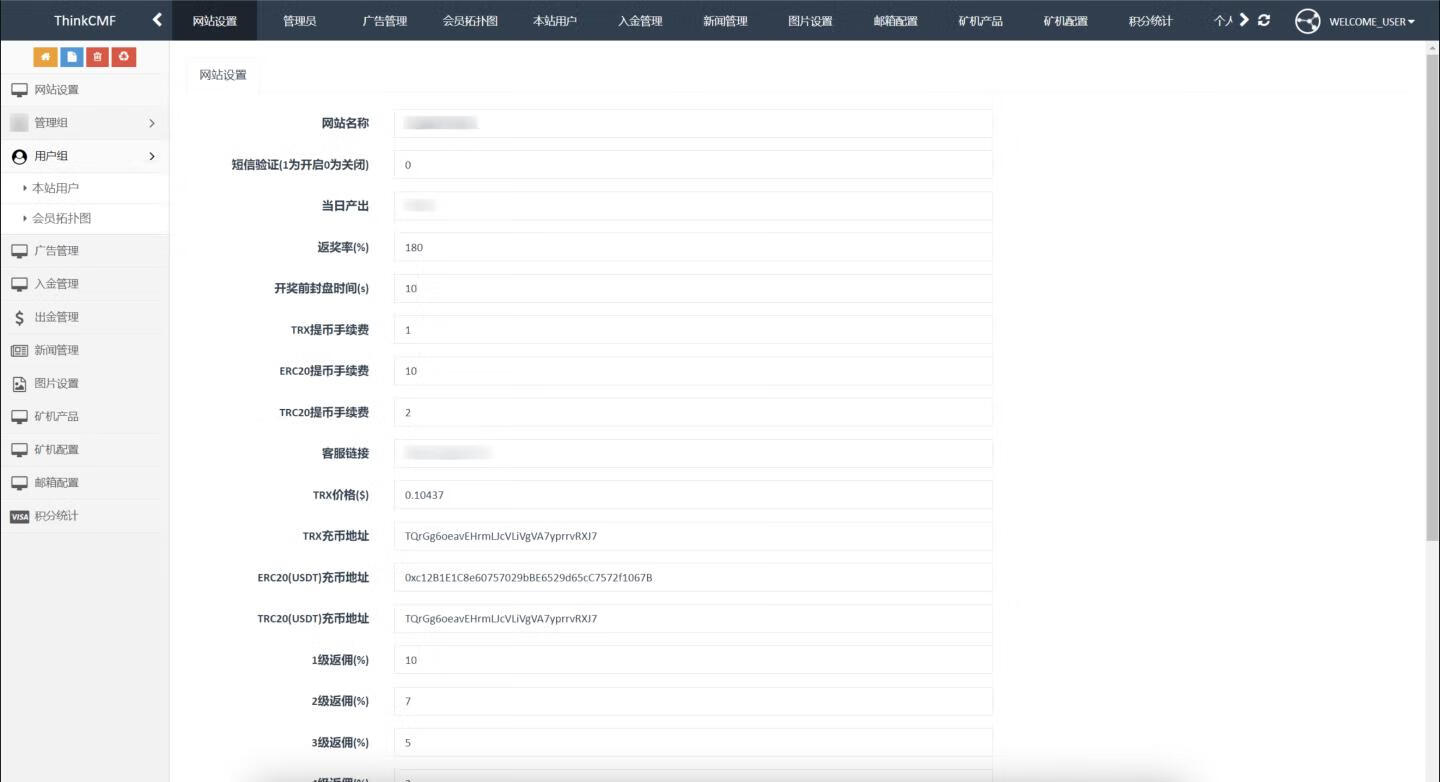Click the vertical scrollbar on the right
The height and width of the screenshot is (782, 1440).
click(1431, 300)
